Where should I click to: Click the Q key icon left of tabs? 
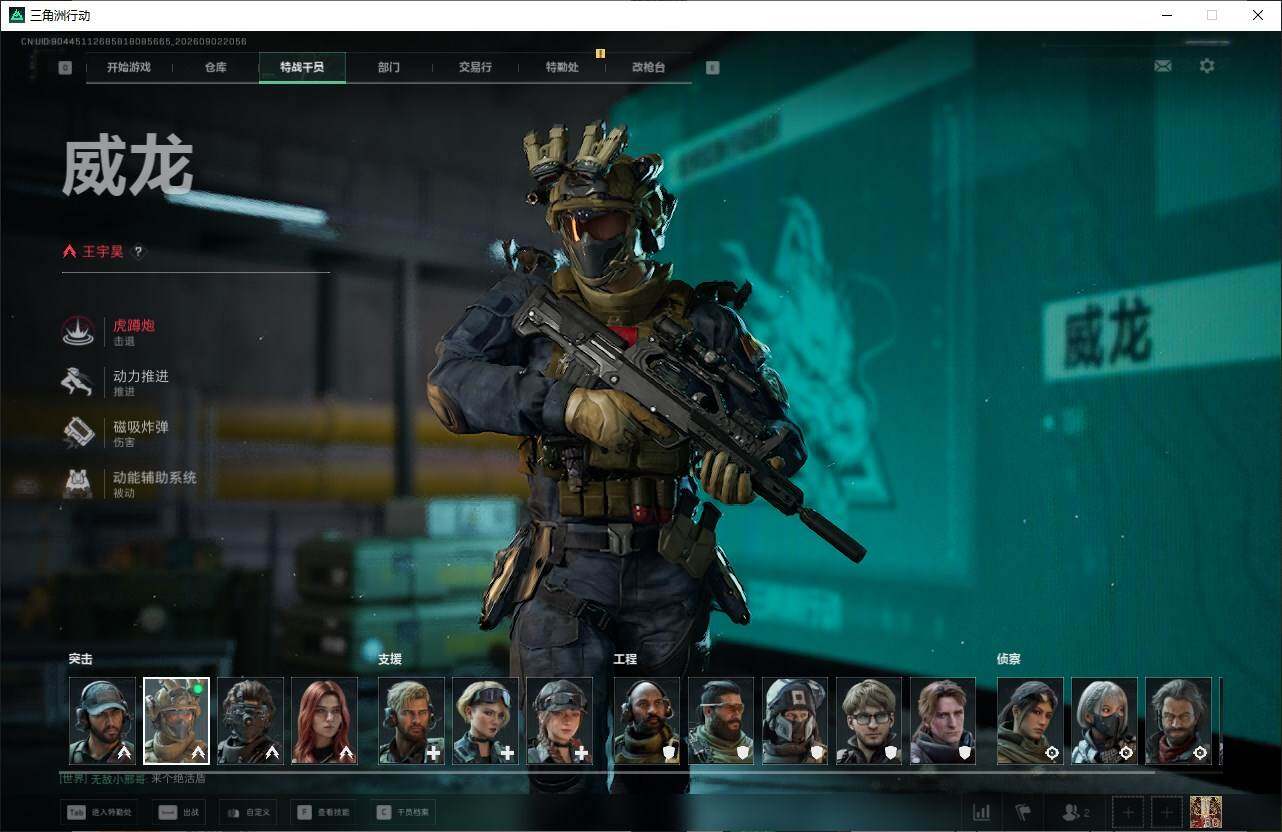(65, 68)
